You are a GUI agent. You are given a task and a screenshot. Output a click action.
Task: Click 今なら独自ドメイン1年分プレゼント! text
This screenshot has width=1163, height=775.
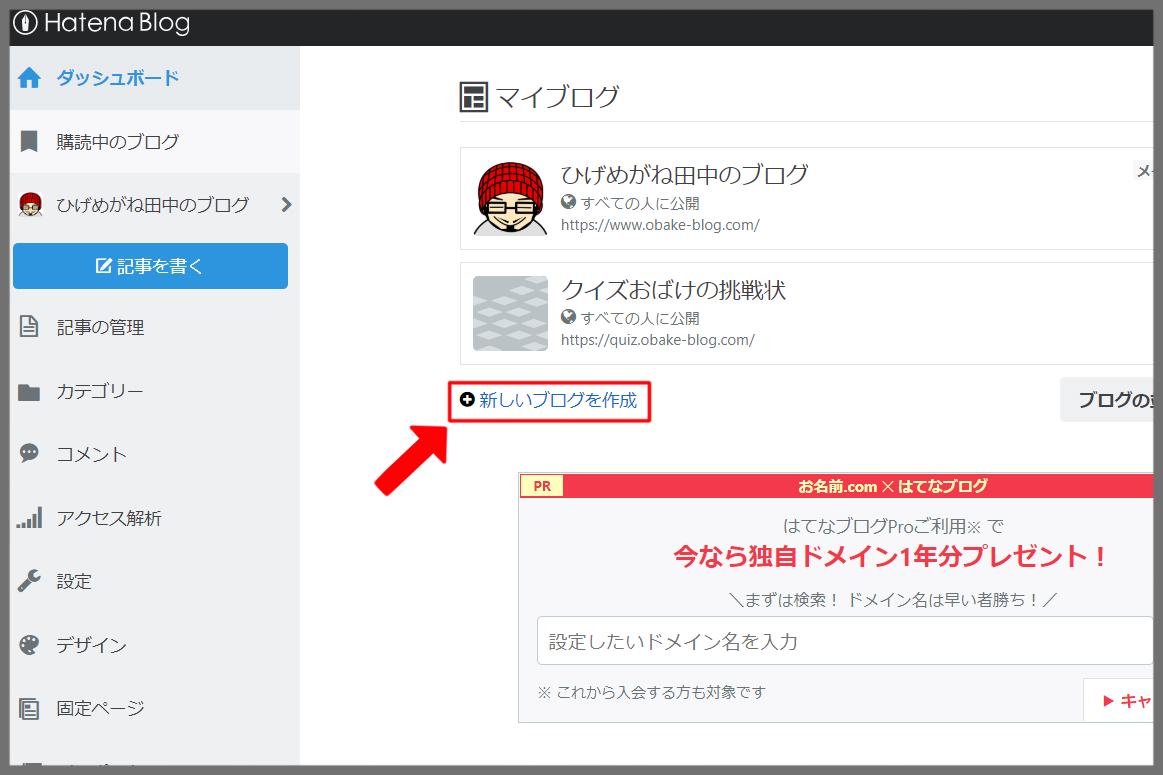point(890,556)
